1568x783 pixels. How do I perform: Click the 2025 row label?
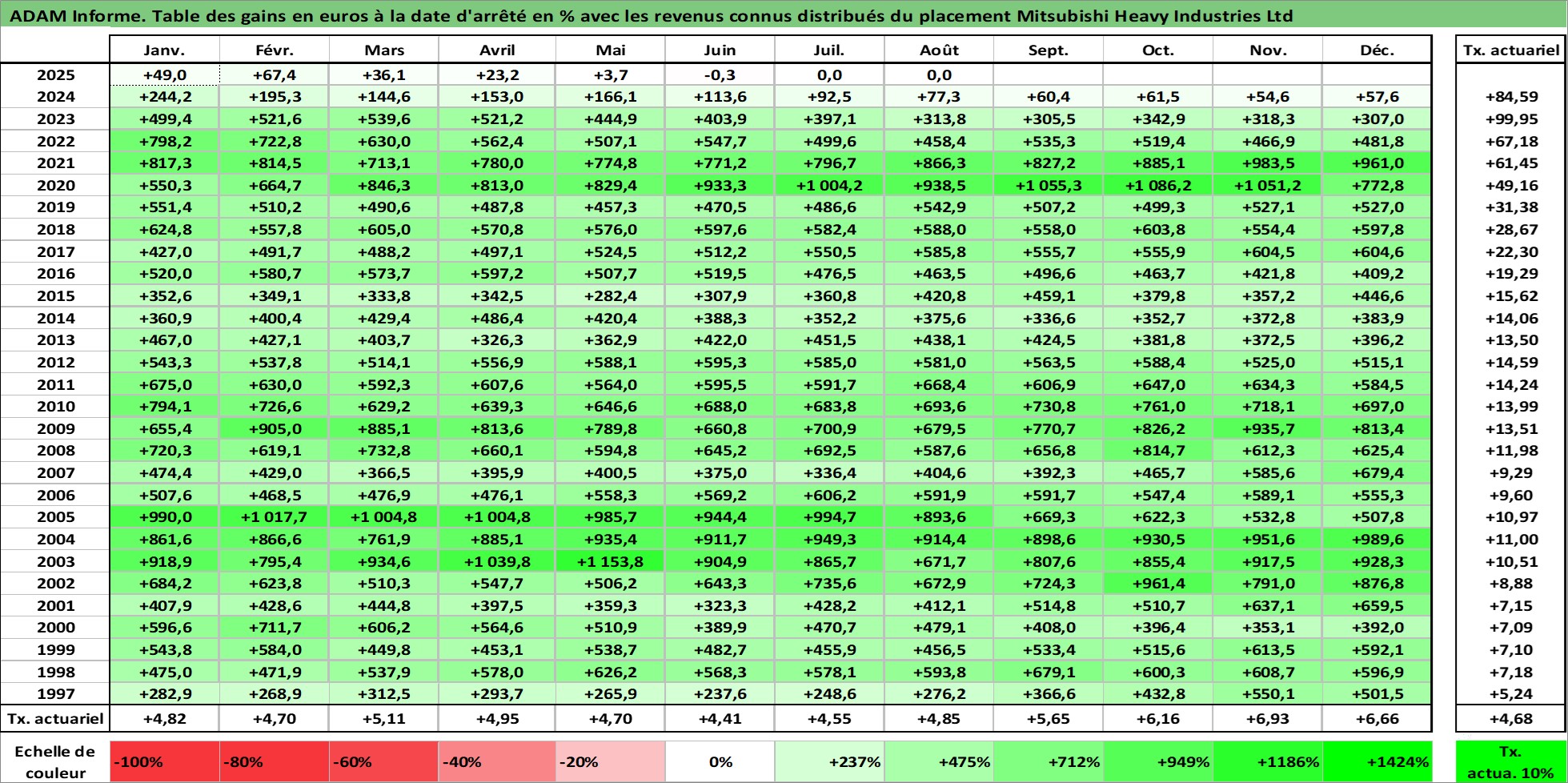pos(55,75)
